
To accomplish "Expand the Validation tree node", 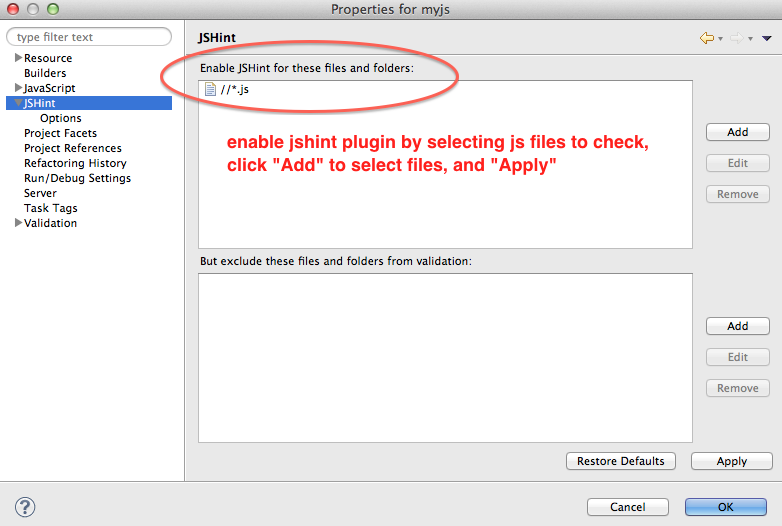I will [19, 223].
